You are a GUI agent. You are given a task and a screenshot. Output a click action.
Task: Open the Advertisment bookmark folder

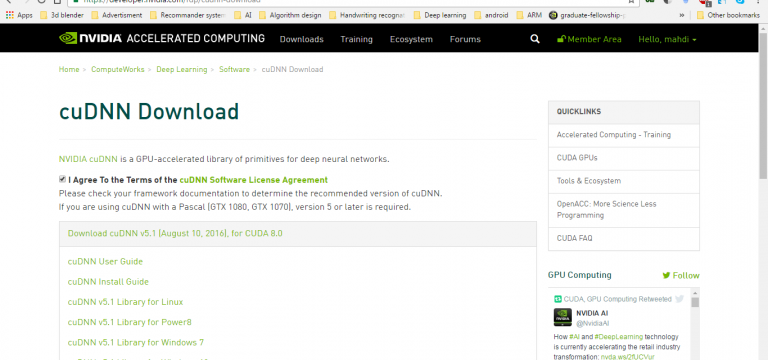(x=117, y=15)
